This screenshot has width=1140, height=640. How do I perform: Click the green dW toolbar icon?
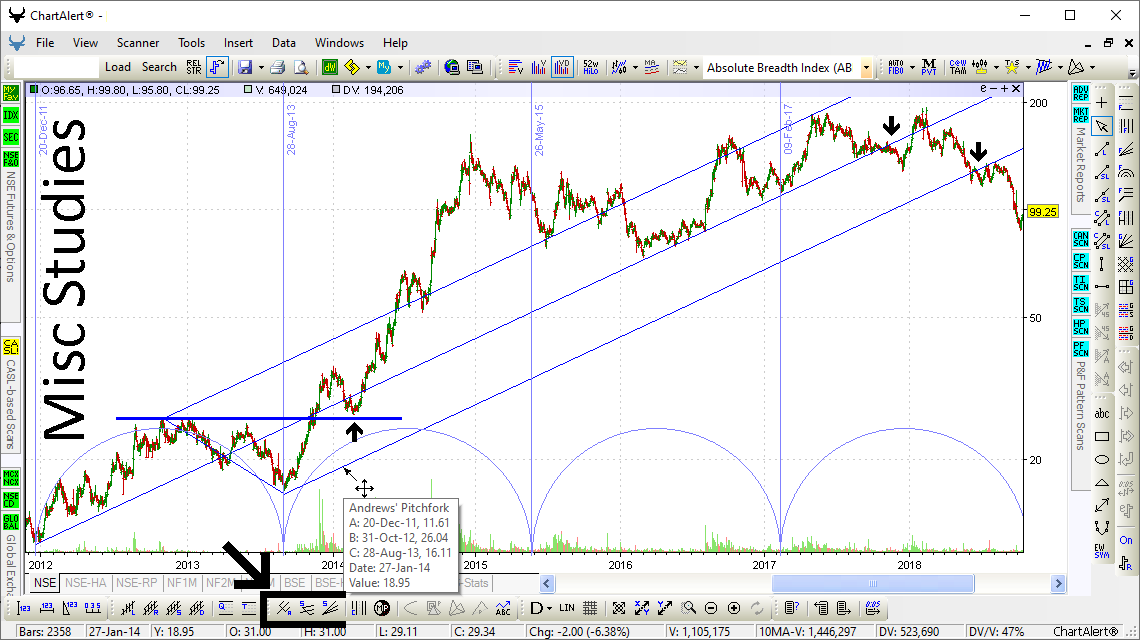(x=330, y=67)
